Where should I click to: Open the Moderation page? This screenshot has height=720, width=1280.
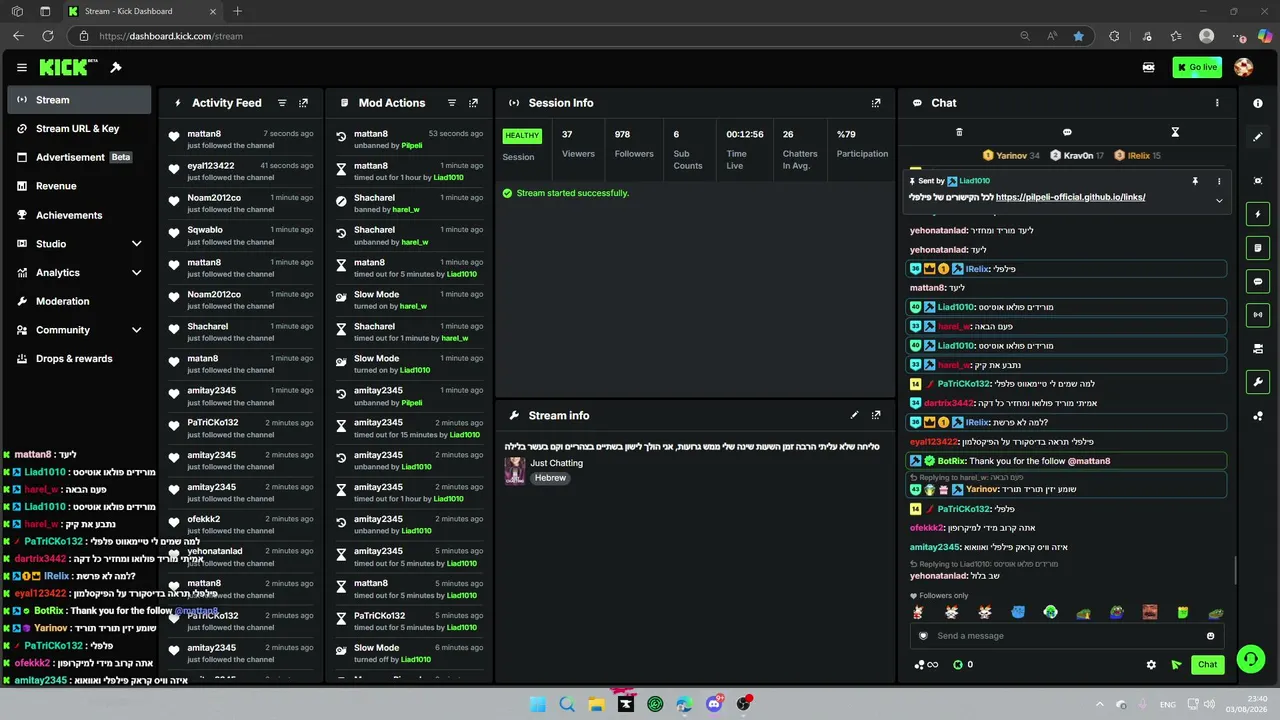(79, 301)
